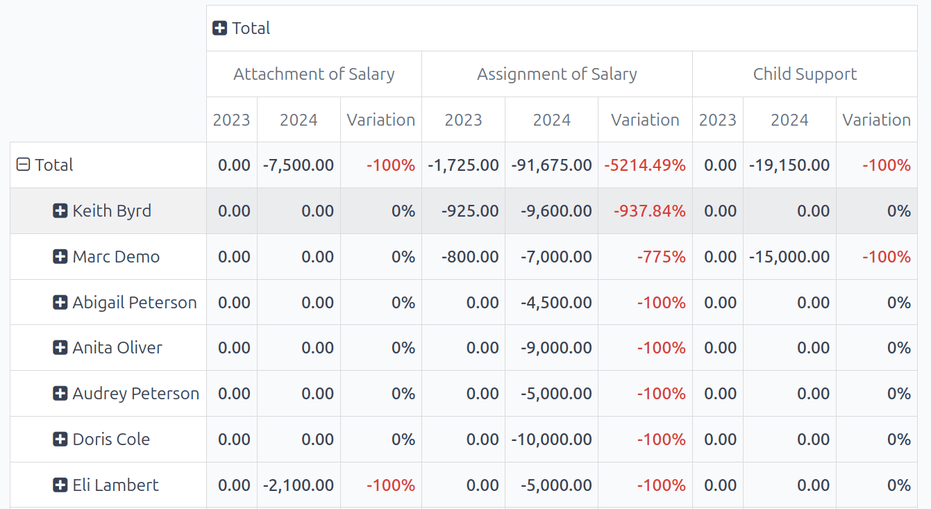Open Eli Lambert's -2,100.00 attachment cell
Screen dimensions: 931x509
(298, 485)
